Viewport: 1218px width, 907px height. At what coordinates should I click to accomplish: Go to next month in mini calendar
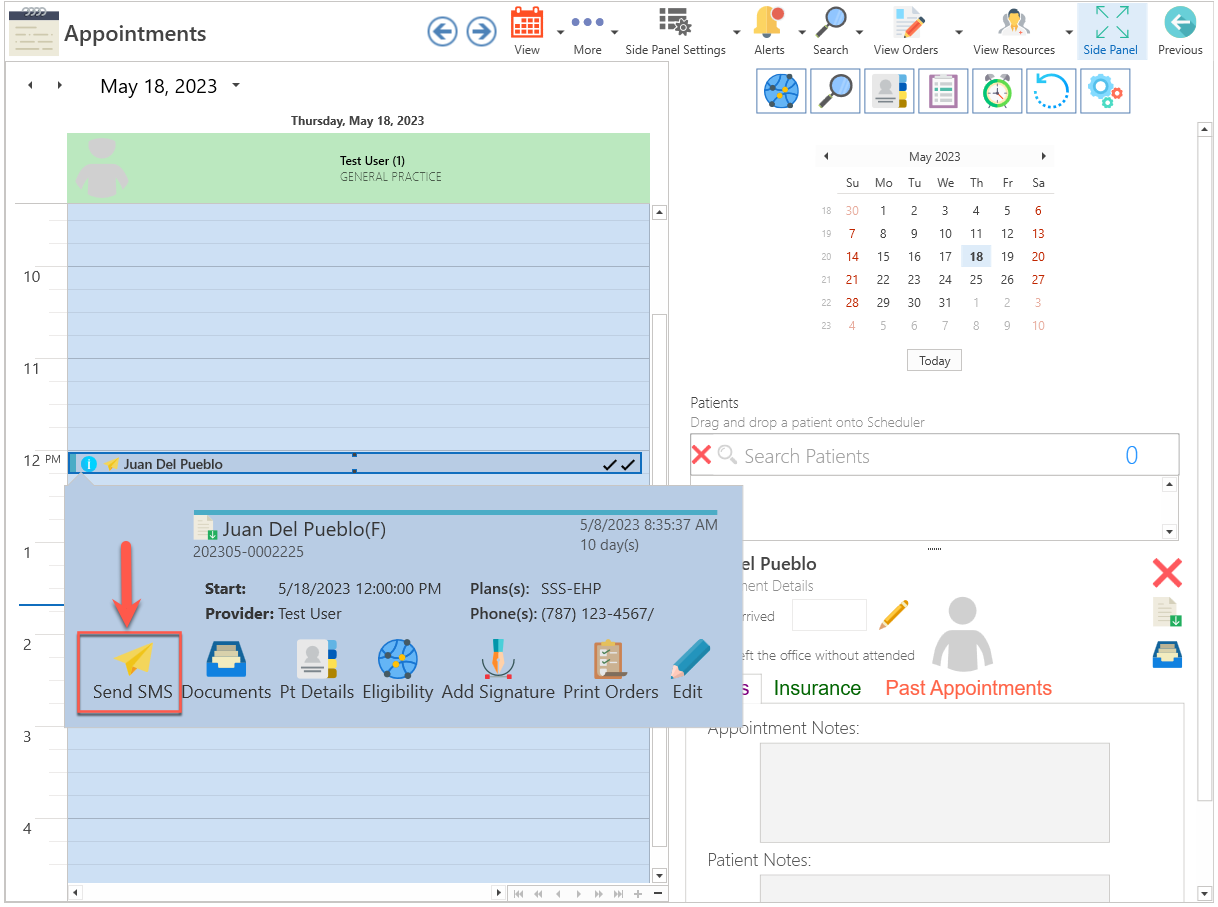(1044, 157)
